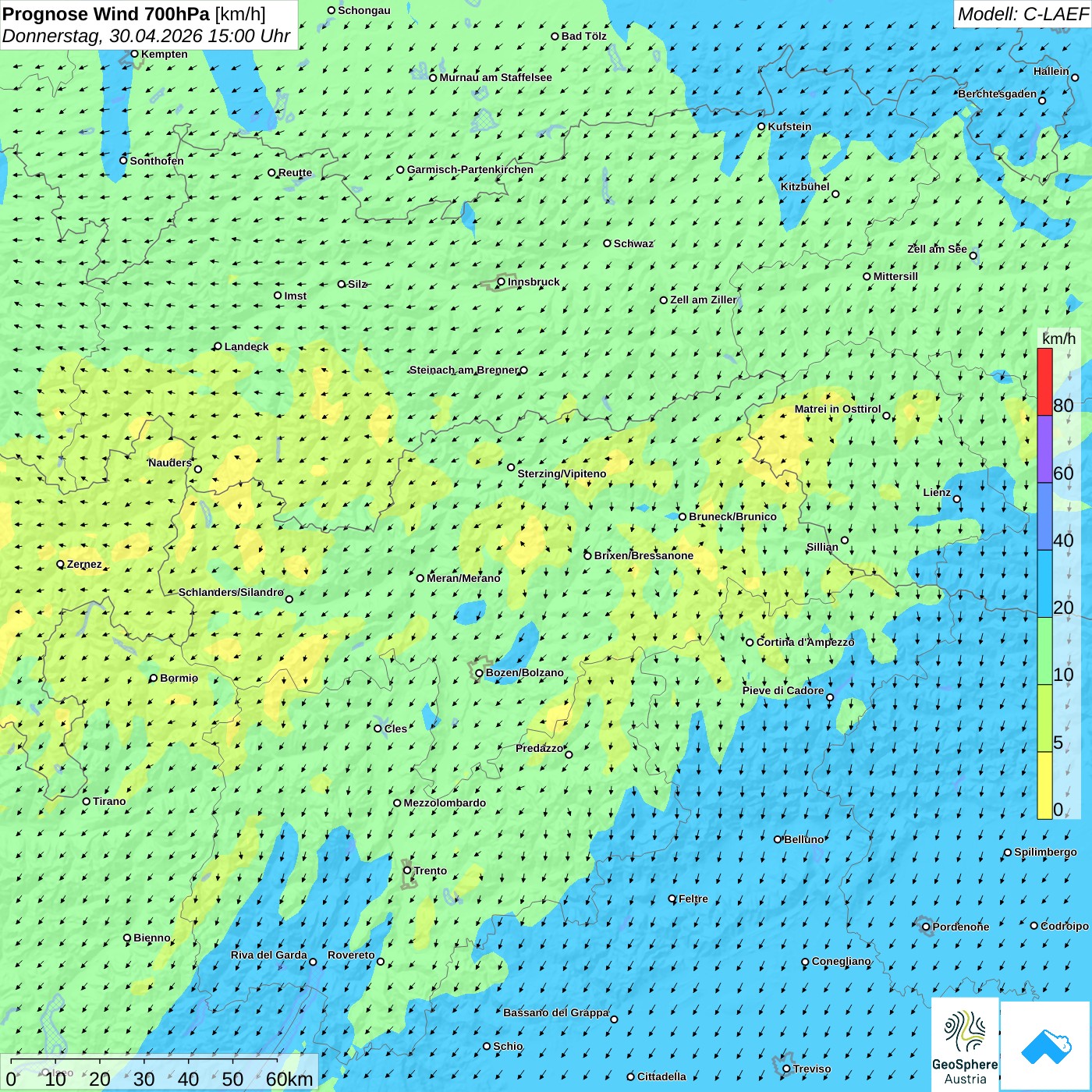
Task: Click the Zell am See label
Action: [937, 249]
